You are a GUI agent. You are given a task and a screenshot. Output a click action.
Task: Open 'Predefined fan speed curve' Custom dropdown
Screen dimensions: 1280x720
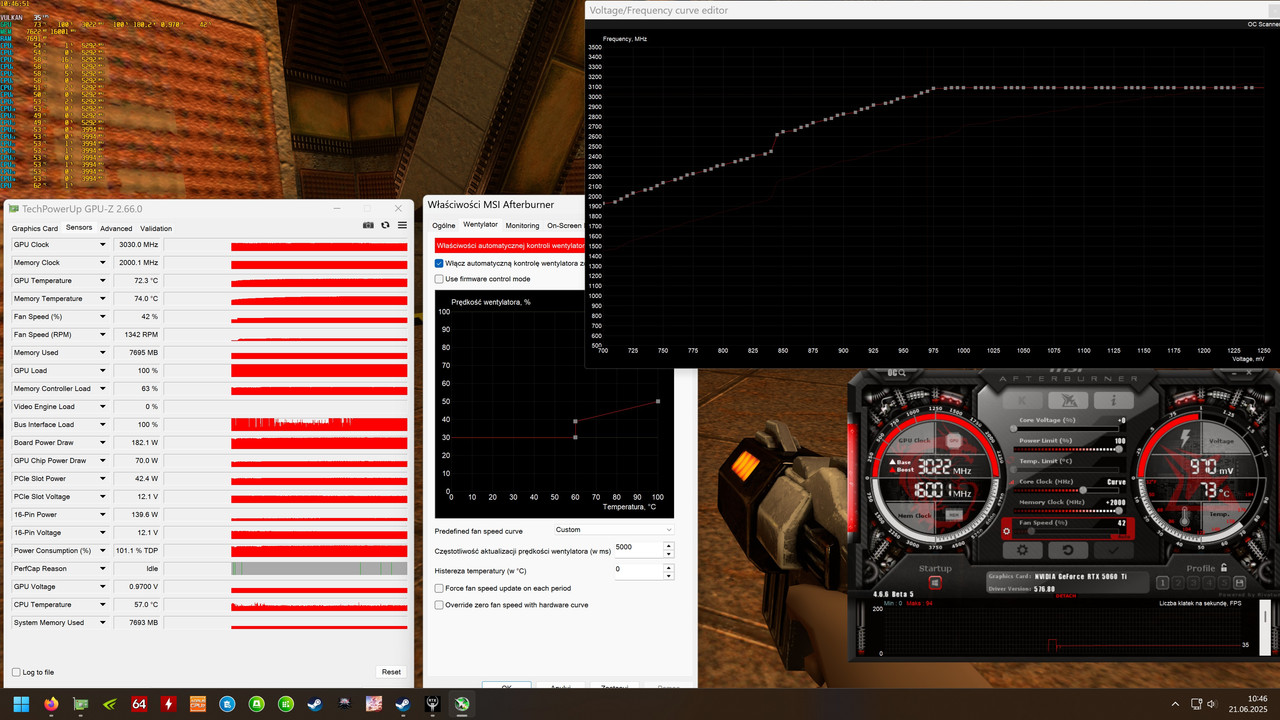tap(614, 530)
